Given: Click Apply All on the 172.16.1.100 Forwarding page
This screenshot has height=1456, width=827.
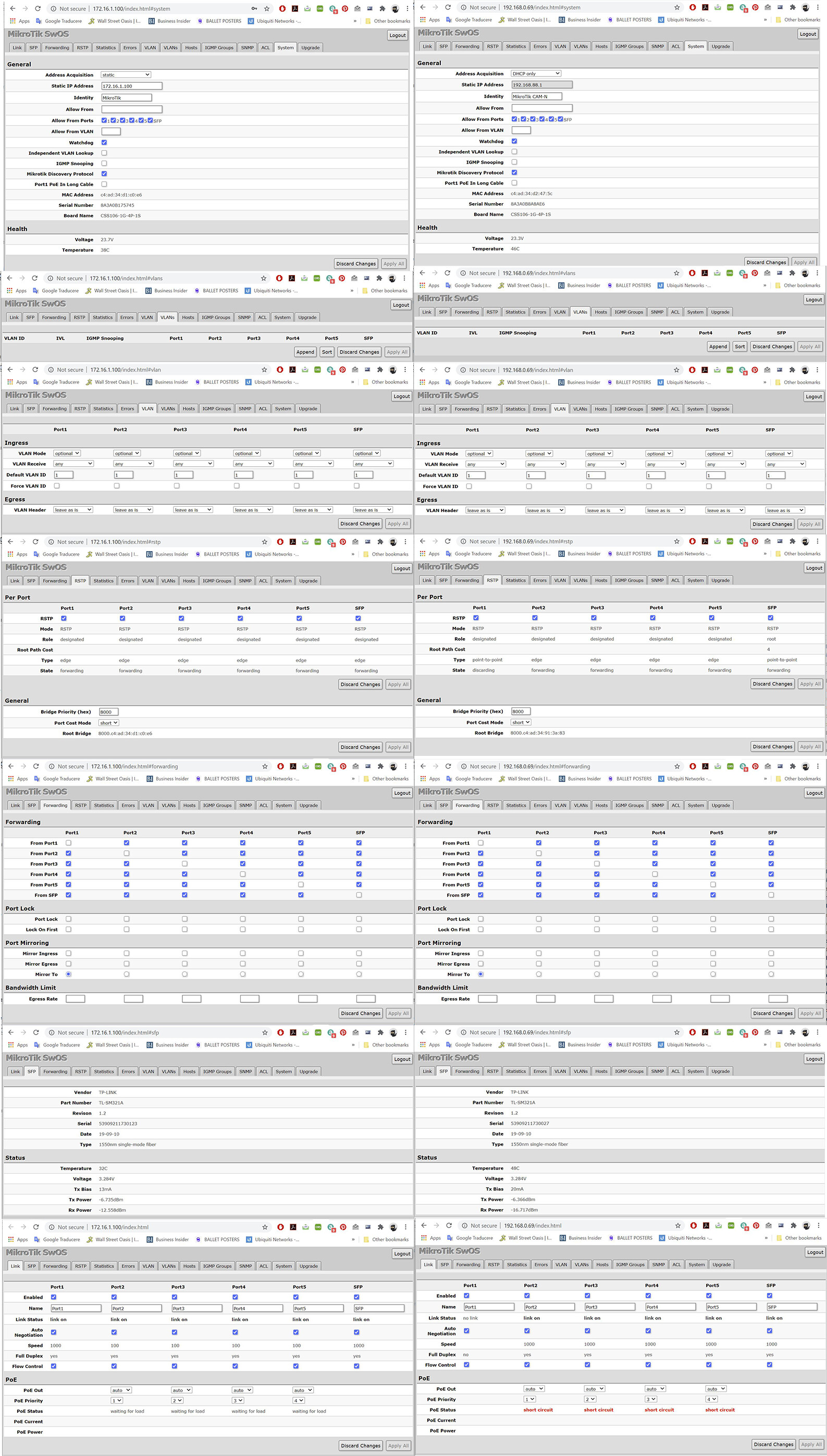Looking at the screenshot, I should click(398, 1013).
